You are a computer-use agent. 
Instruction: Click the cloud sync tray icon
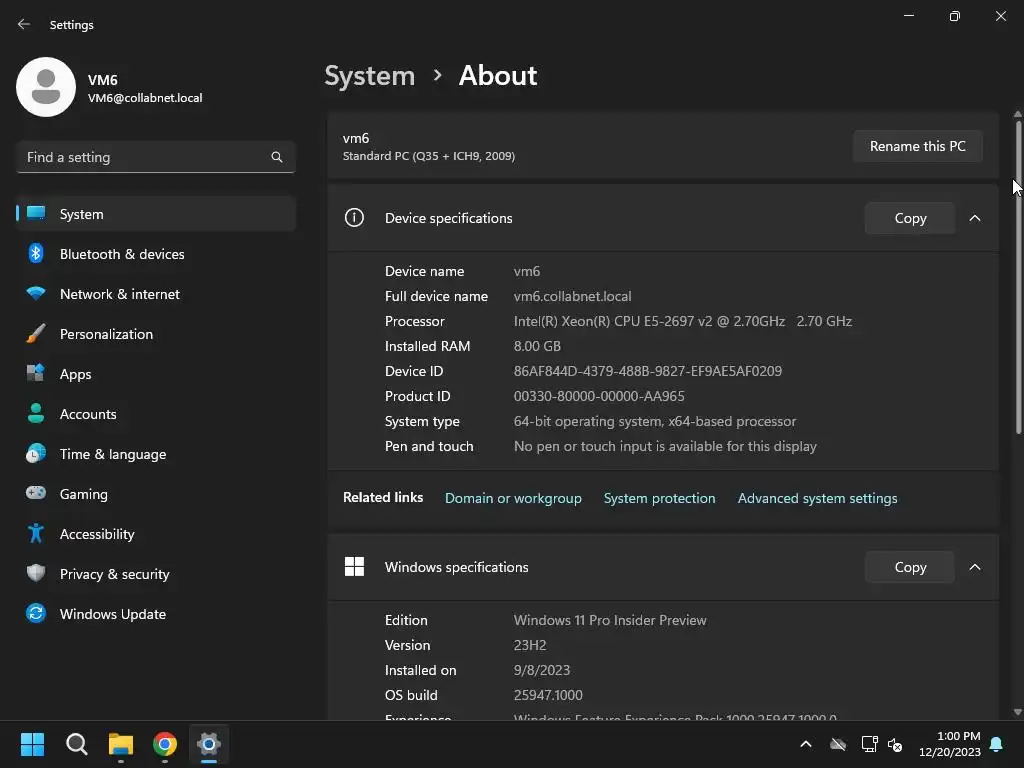(x=838, y=744)
